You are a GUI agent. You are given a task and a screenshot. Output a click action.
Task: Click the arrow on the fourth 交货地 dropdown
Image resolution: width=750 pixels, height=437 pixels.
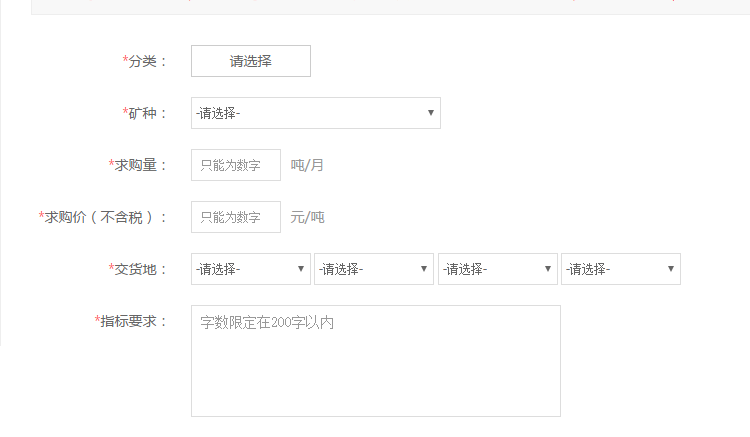pos(671,269)
